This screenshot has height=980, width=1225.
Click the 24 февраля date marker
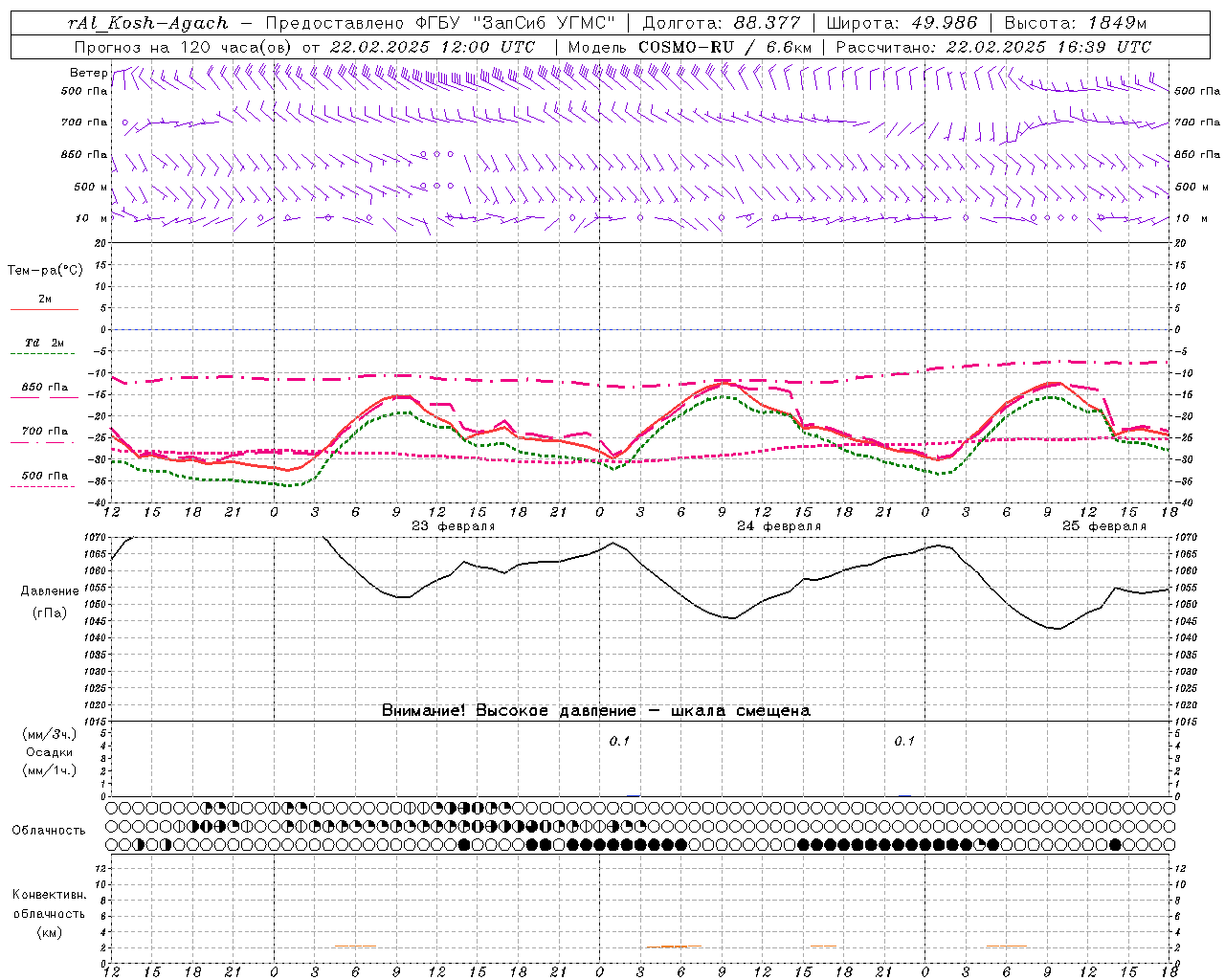(779, 526)
